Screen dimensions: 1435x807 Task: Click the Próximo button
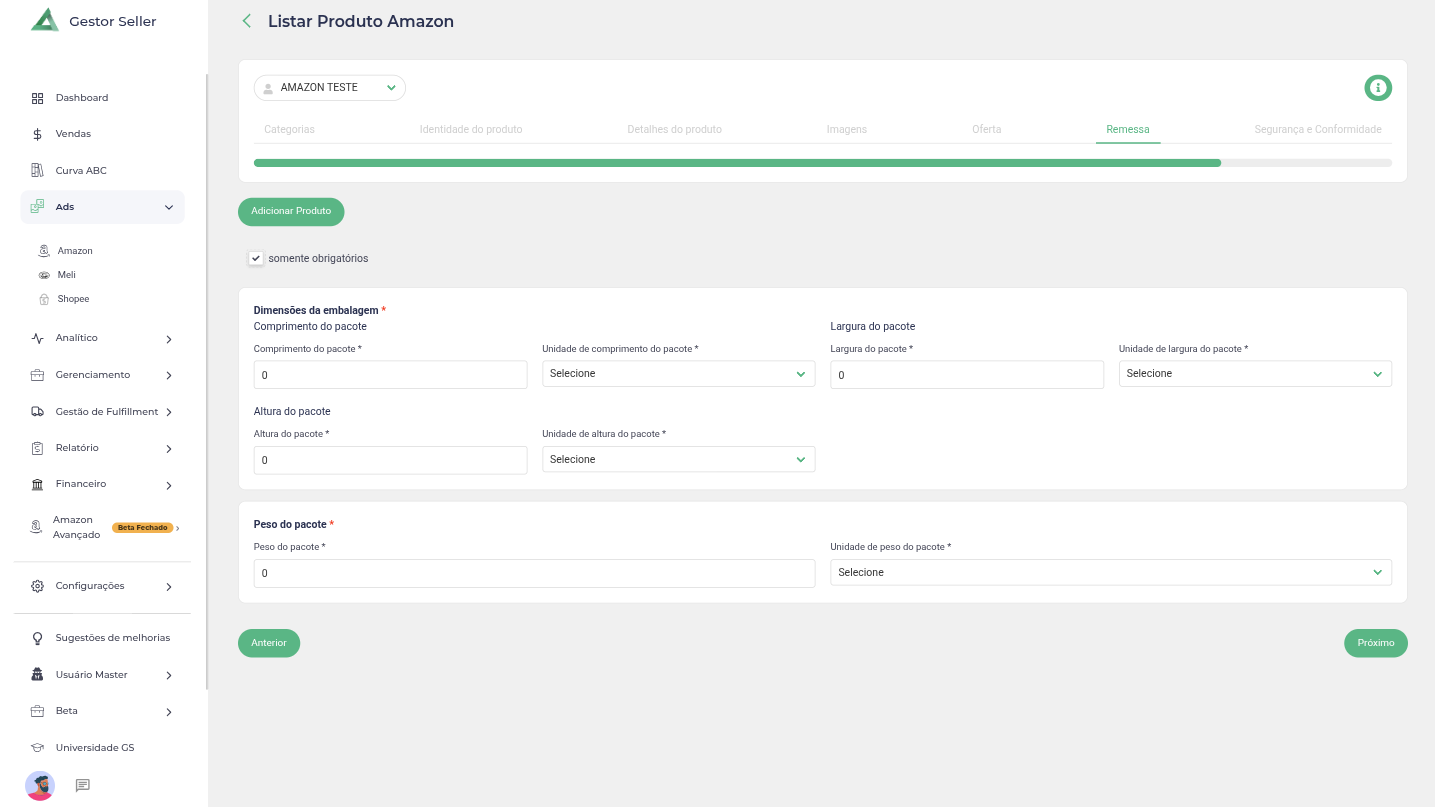pyautogui.click(x=1375, y=643)
